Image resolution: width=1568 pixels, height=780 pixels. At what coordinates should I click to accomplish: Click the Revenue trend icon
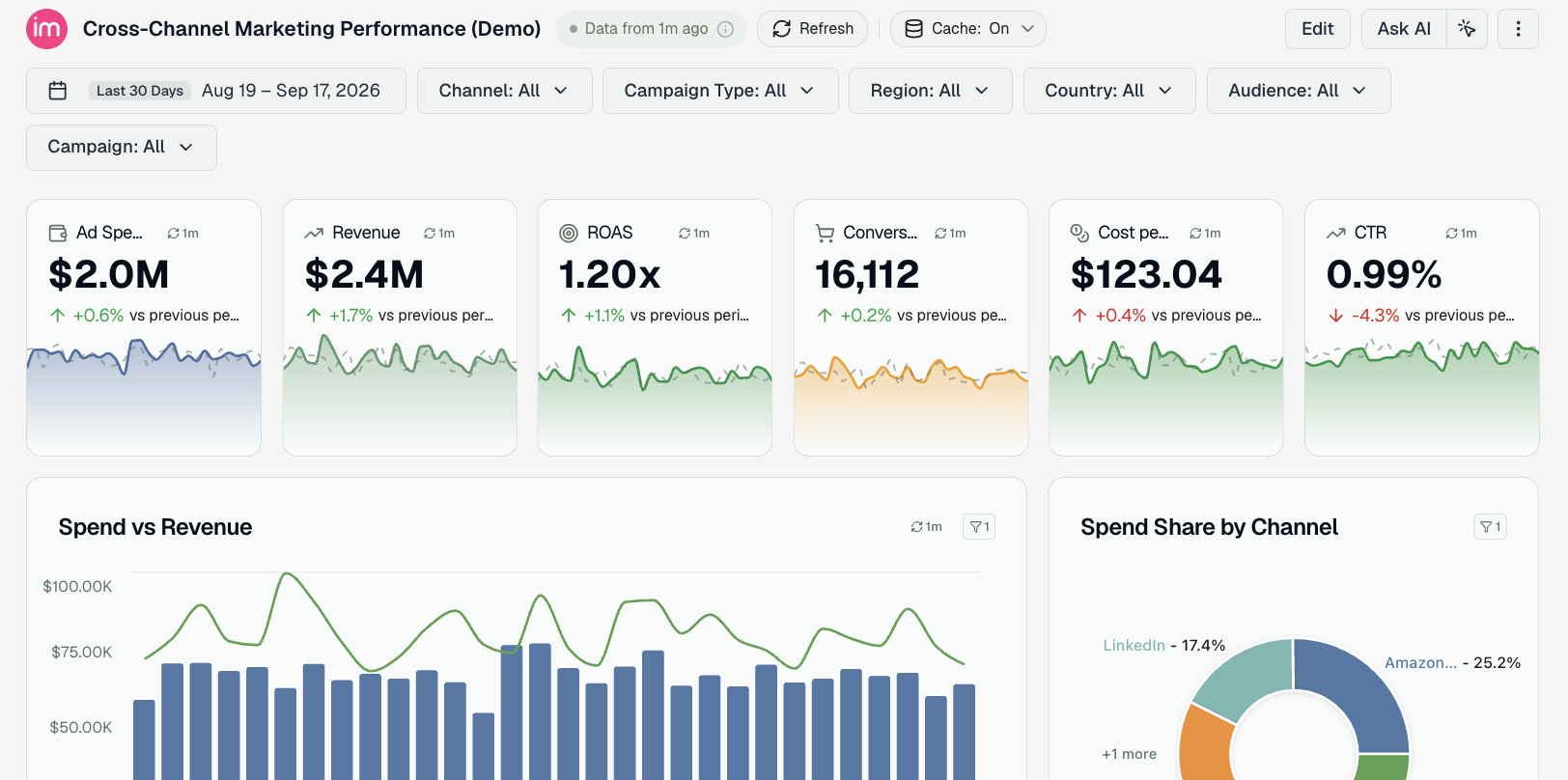click(x=314, y=233)
